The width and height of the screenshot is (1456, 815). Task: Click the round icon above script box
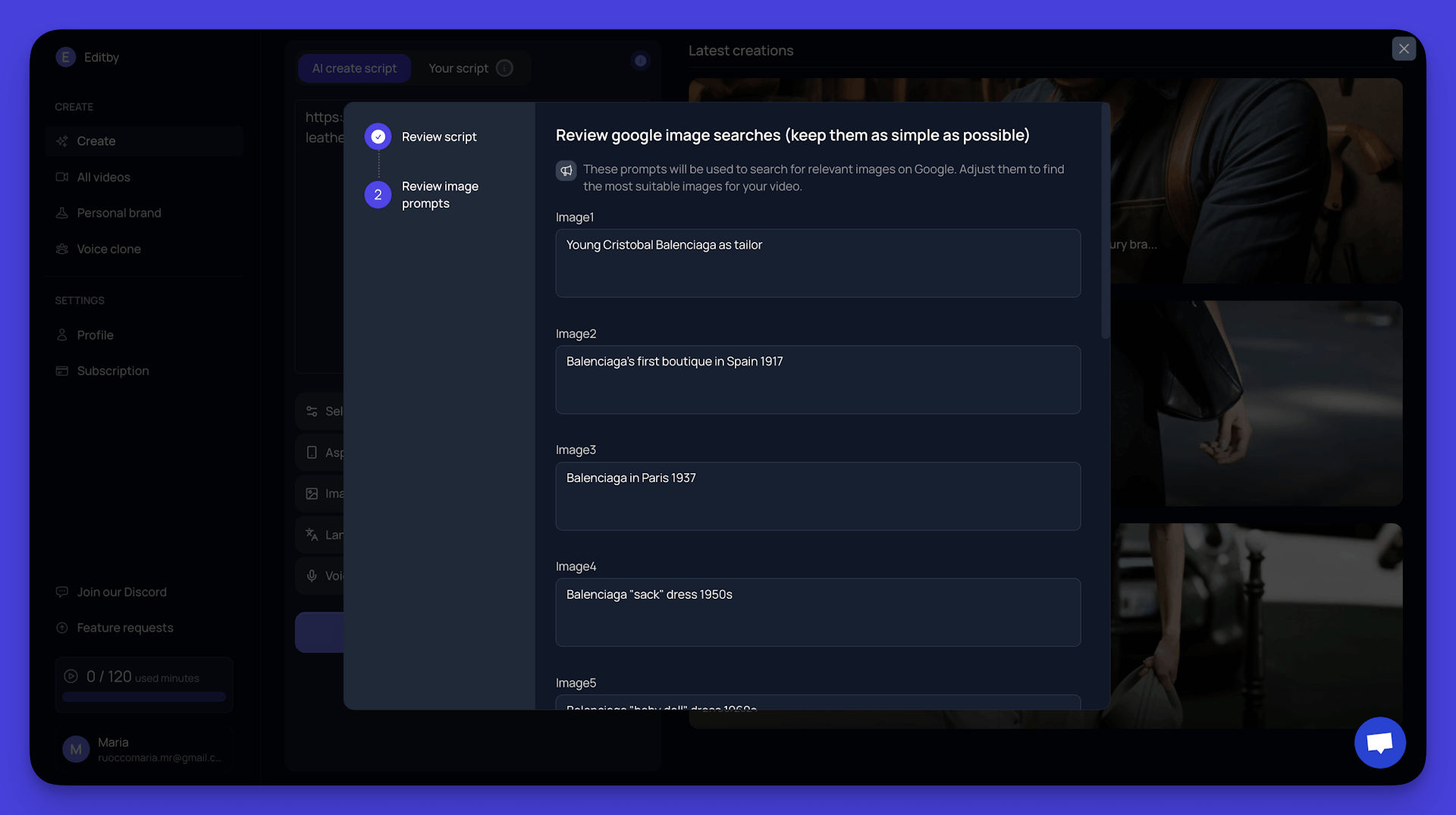pyautogui.click(x=641, y=61)
